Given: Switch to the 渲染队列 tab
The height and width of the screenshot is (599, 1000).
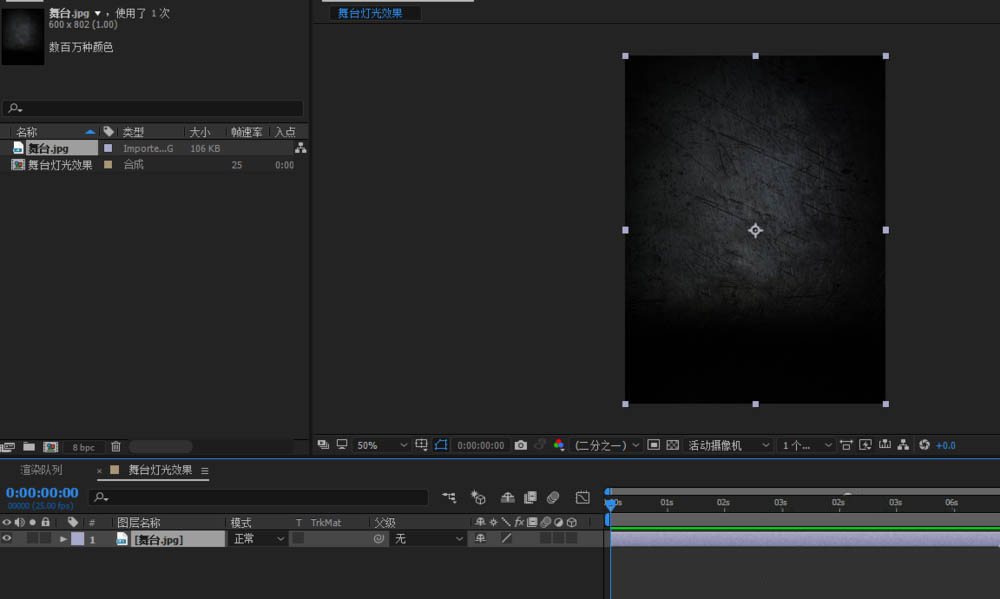Looking at the screenshot, I should pos(41,470).
